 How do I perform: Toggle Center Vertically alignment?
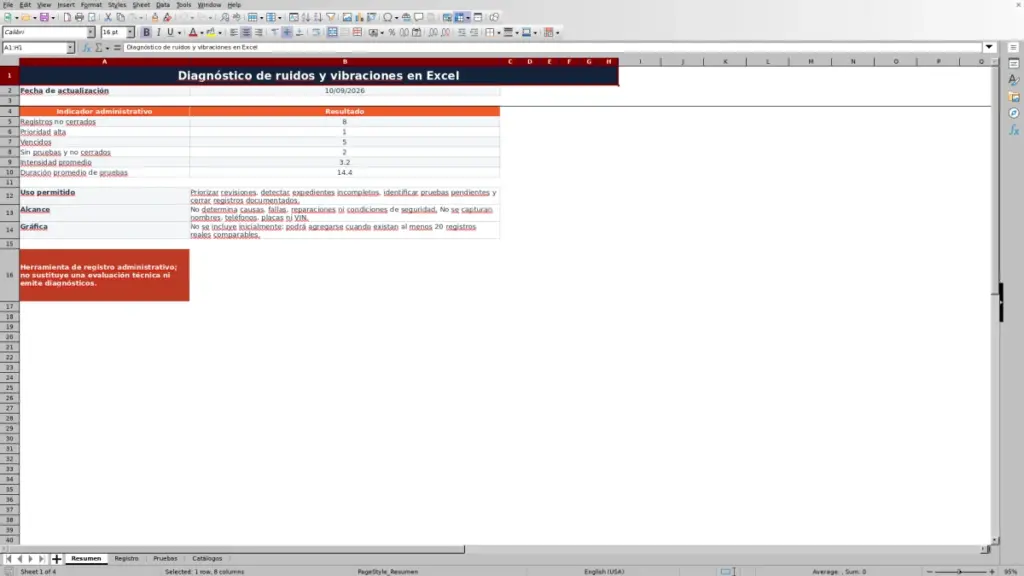287,33
